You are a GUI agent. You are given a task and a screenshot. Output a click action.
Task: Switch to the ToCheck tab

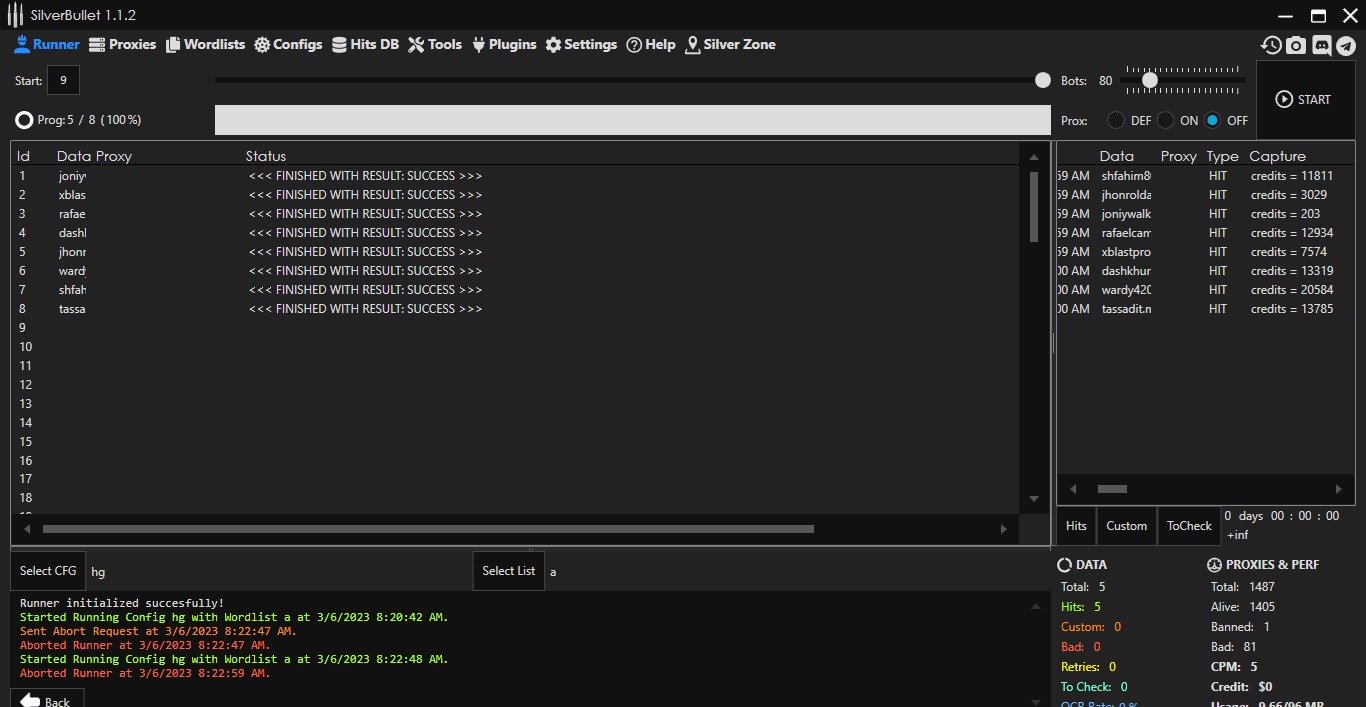click(1189, 526)
